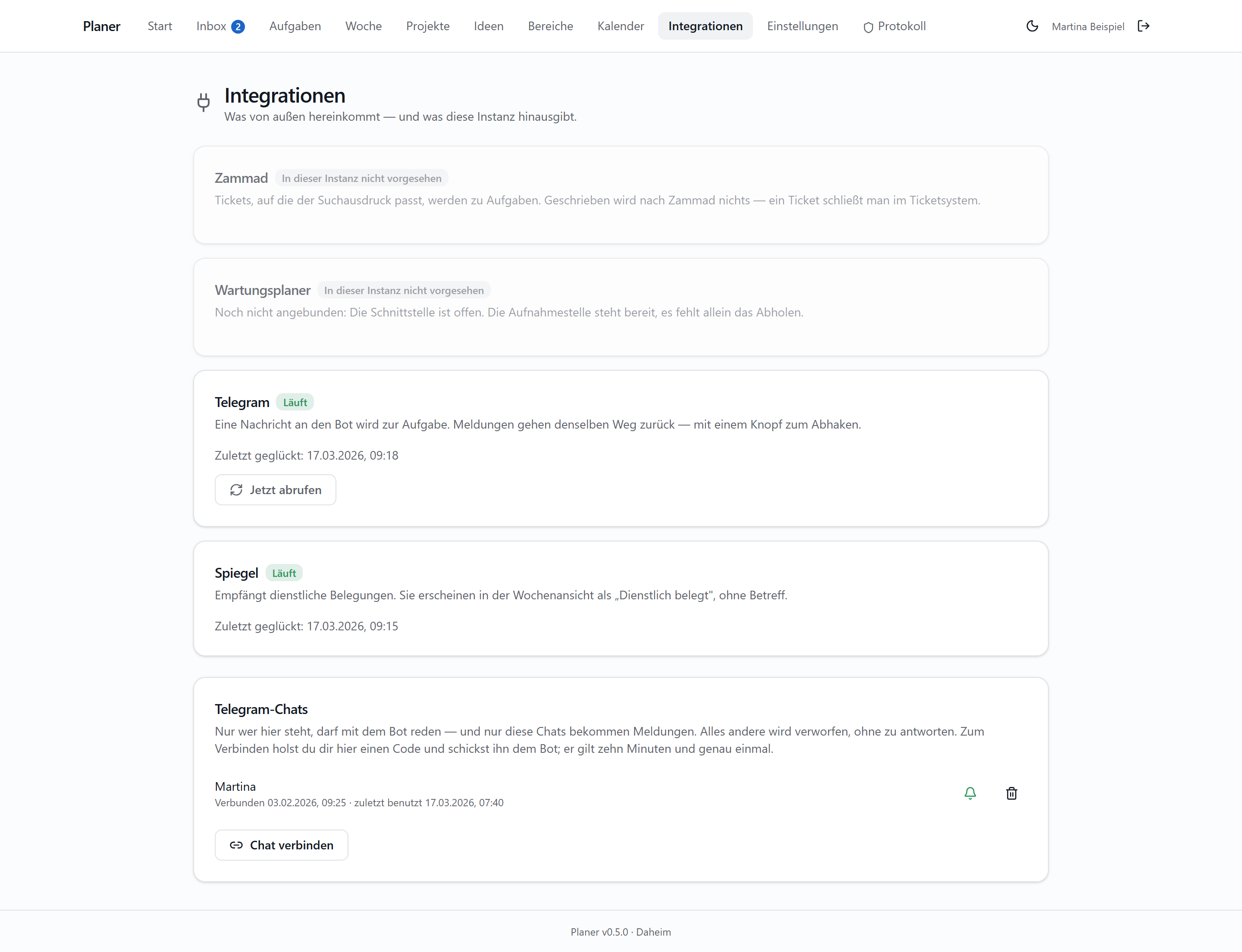Click link icon in Chat verbinden
The height and width of the screenshot is (952, 1242).
pos(236,846)
